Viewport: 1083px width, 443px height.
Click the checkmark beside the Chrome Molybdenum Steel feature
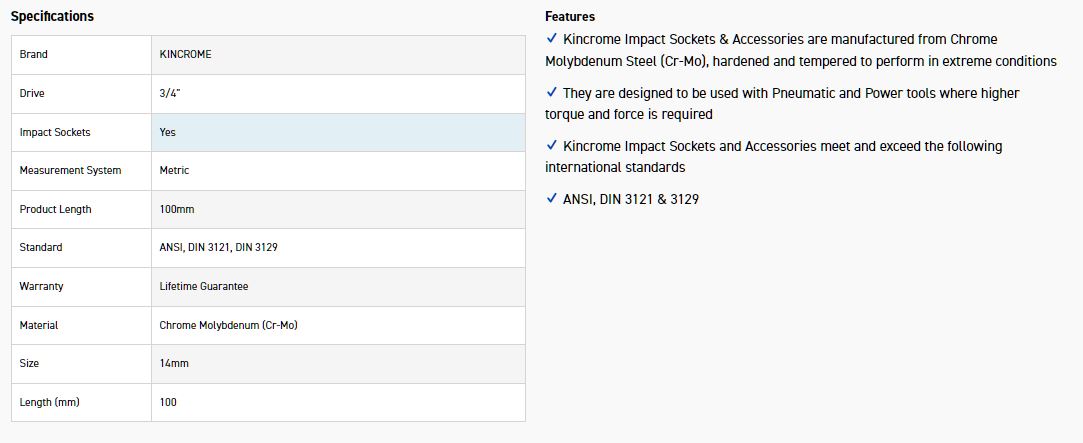click(552, 38)
